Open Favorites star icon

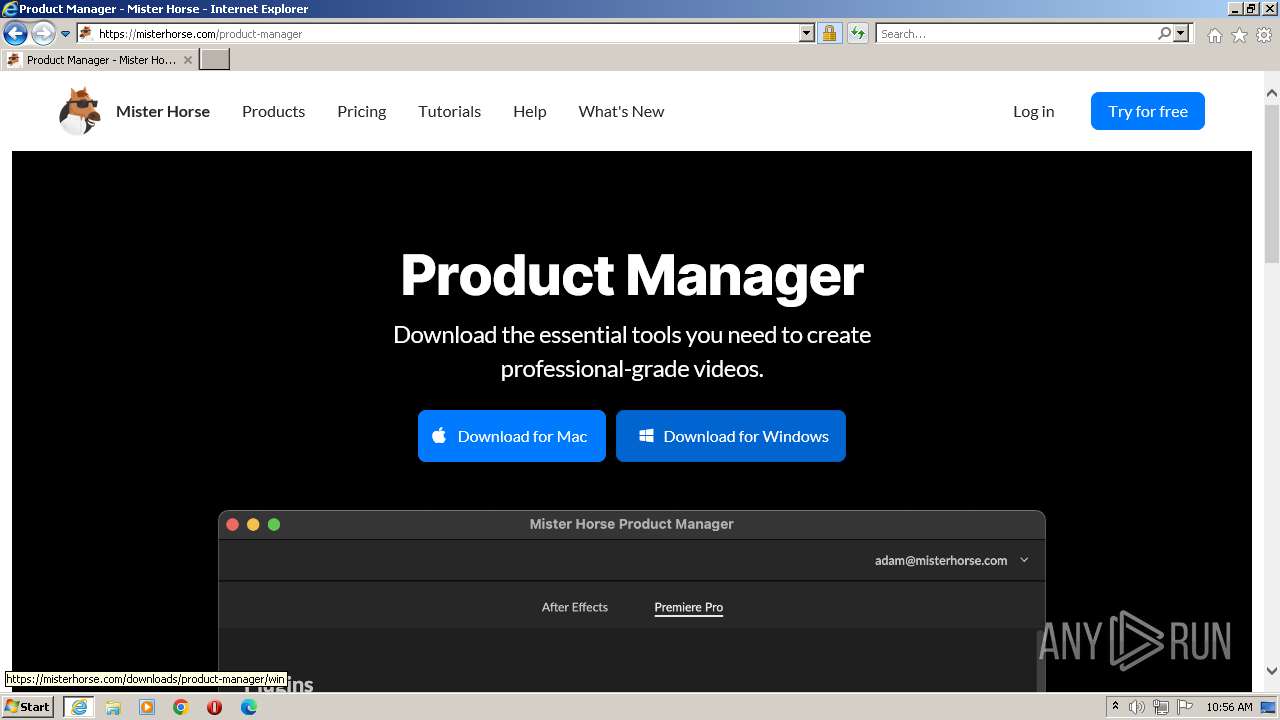(1239, 35)
